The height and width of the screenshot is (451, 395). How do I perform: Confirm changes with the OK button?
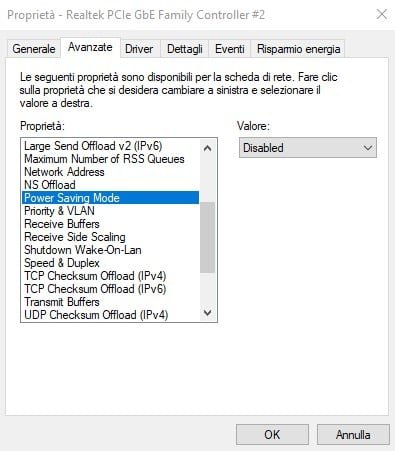click(272, 434)
